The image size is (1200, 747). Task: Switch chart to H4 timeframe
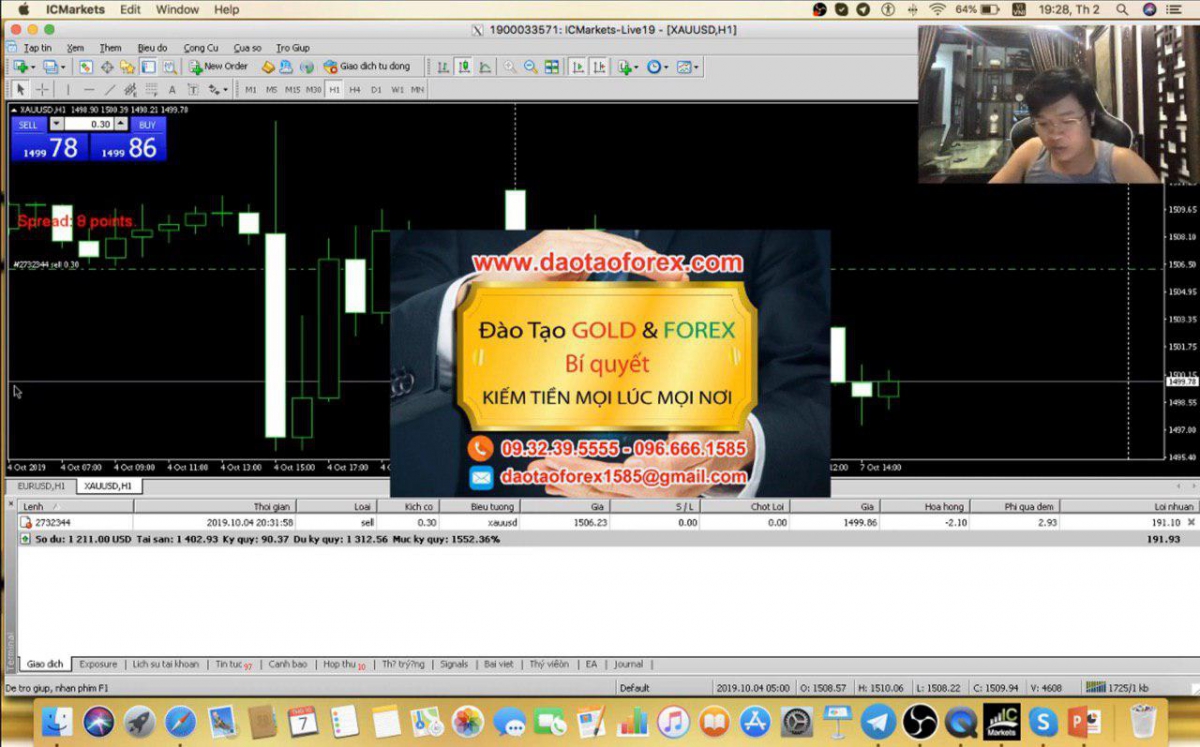(x=355, y=90)
